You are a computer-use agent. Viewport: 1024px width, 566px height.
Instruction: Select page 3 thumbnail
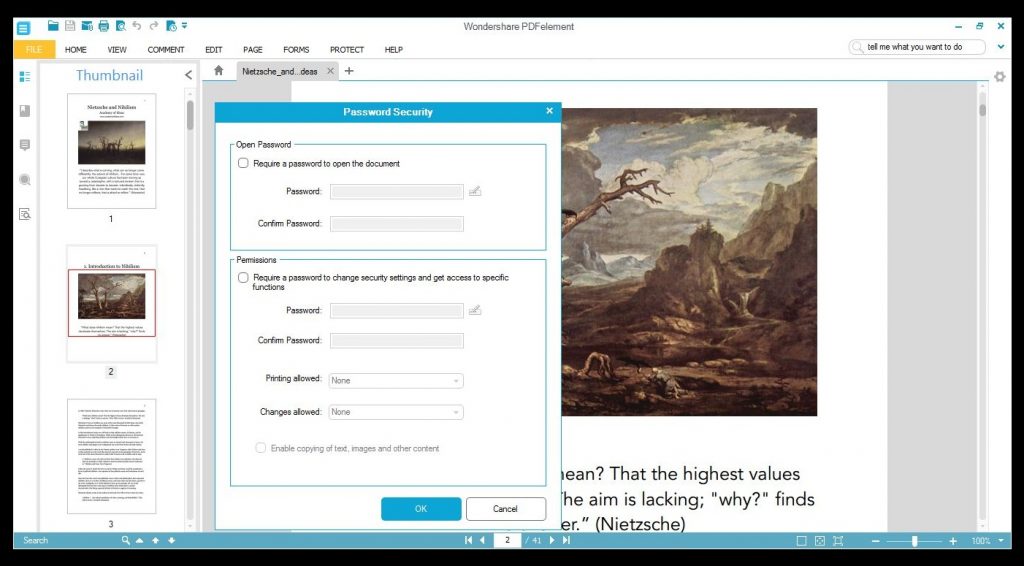[111, 456]
